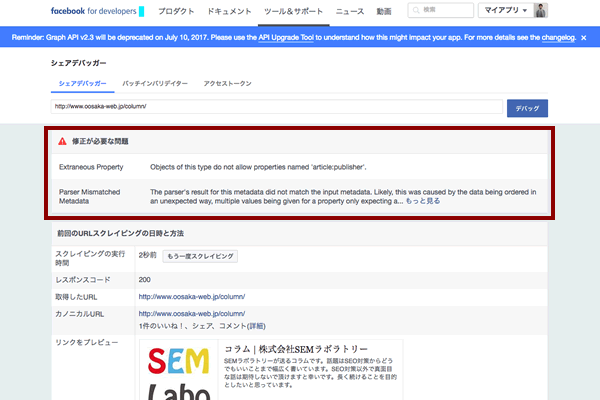Select the response code value 200
The image size is (600, 400).
(145, 280)
